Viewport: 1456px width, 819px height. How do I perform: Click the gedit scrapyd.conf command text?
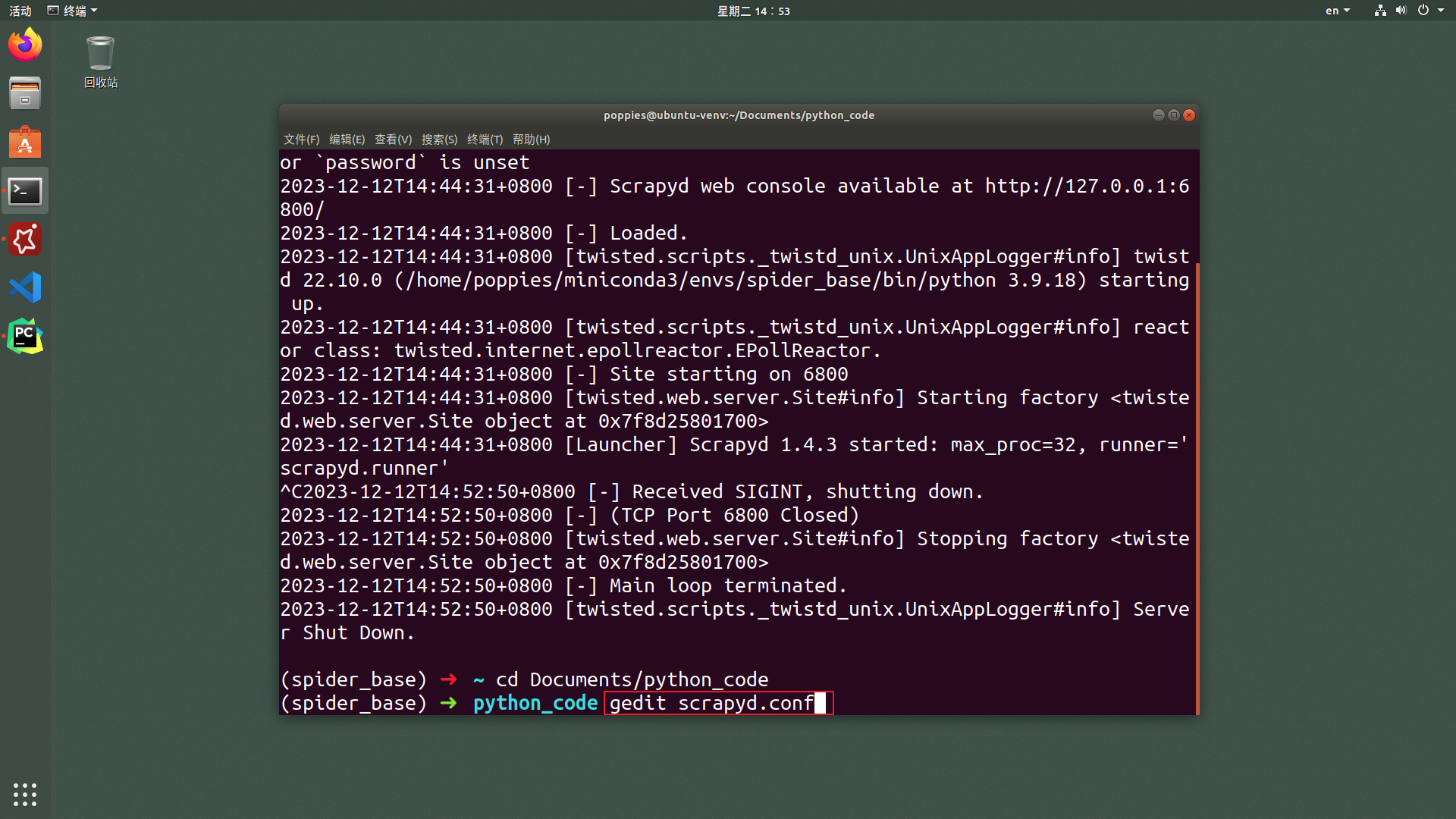[x=711, y=703]
